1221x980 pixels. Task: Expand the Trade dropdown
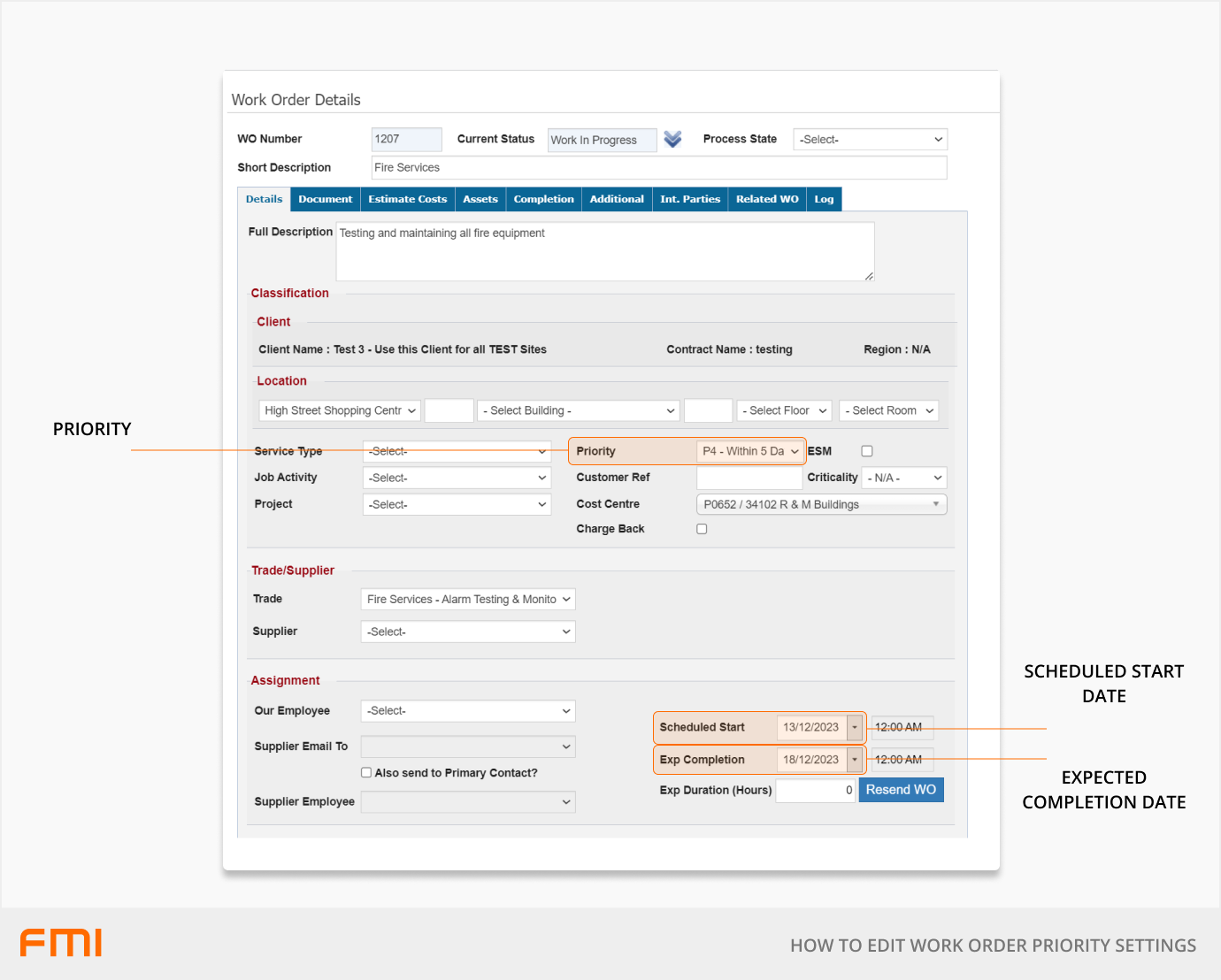(x=468, y=600)
